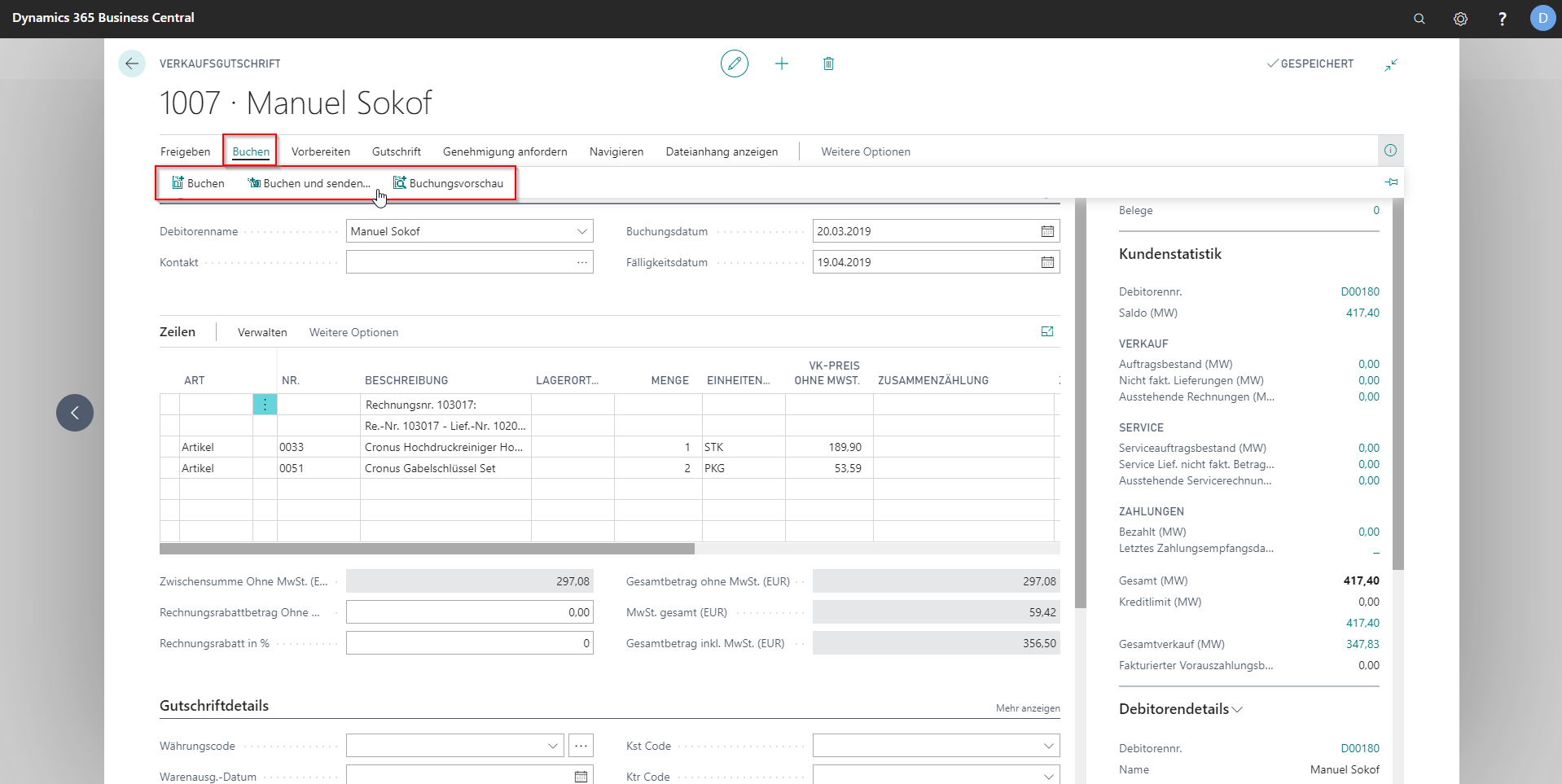Open the Navigieren menu
The image size is (1562, 784).
pyautogui.click(x=616, y=151)
